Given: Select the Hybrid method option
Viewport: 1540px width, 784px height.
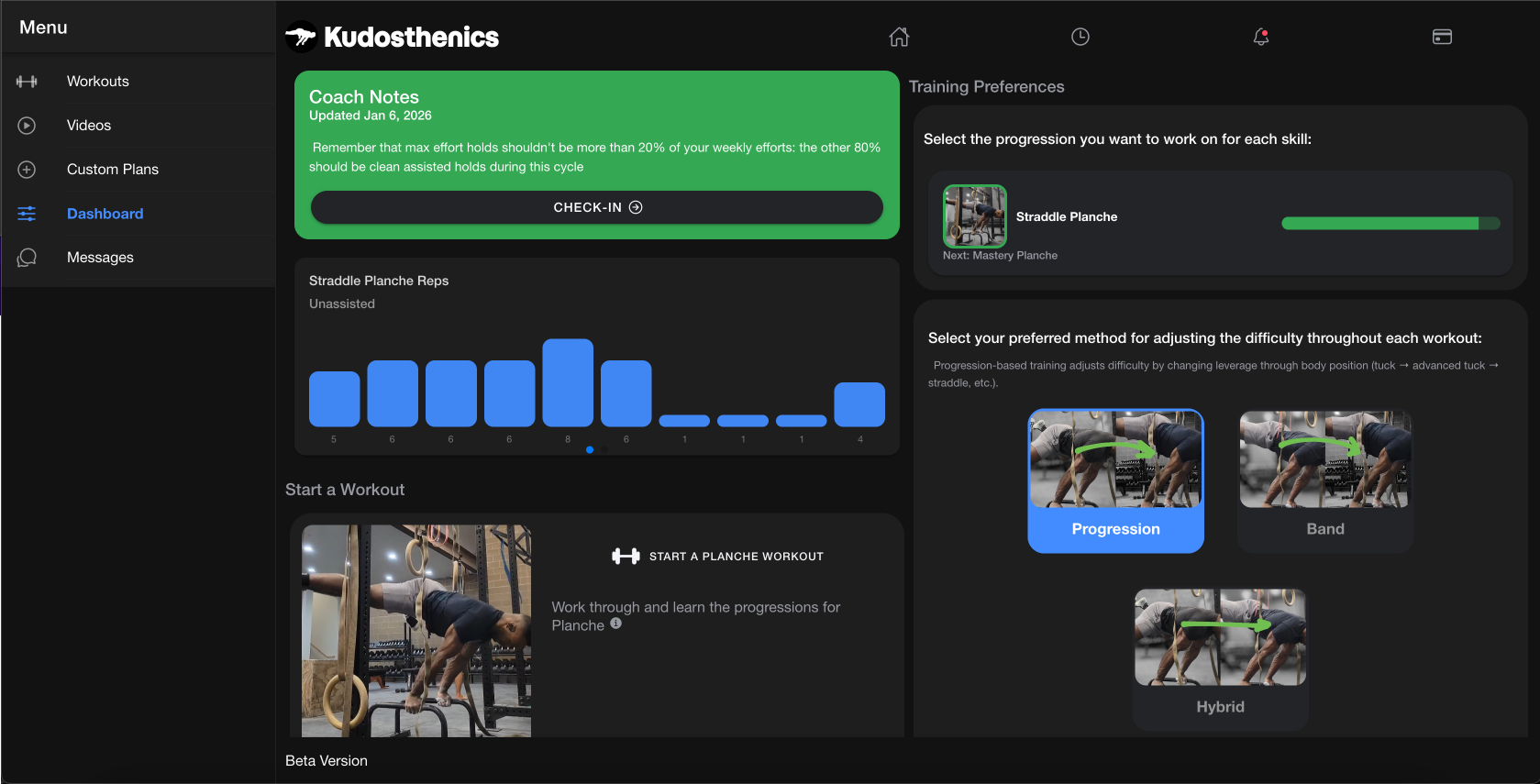Looking at the screenshot, I should coord(1220,658).
